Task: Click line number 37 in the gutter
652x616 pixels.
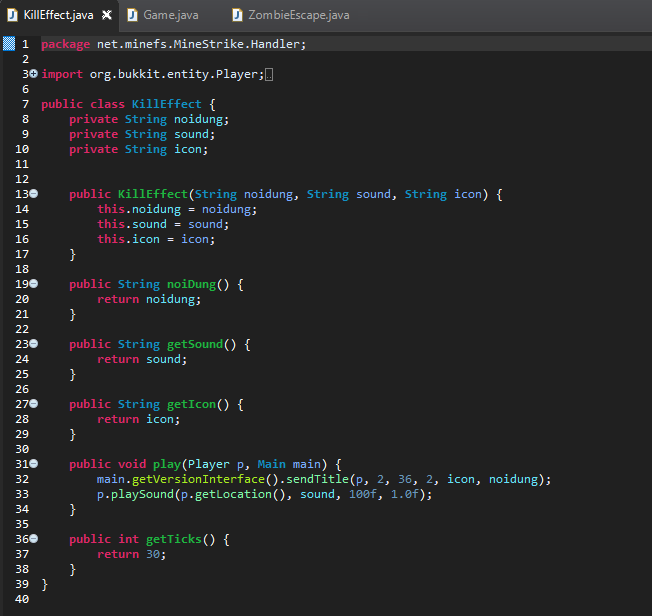Action: 22,554
